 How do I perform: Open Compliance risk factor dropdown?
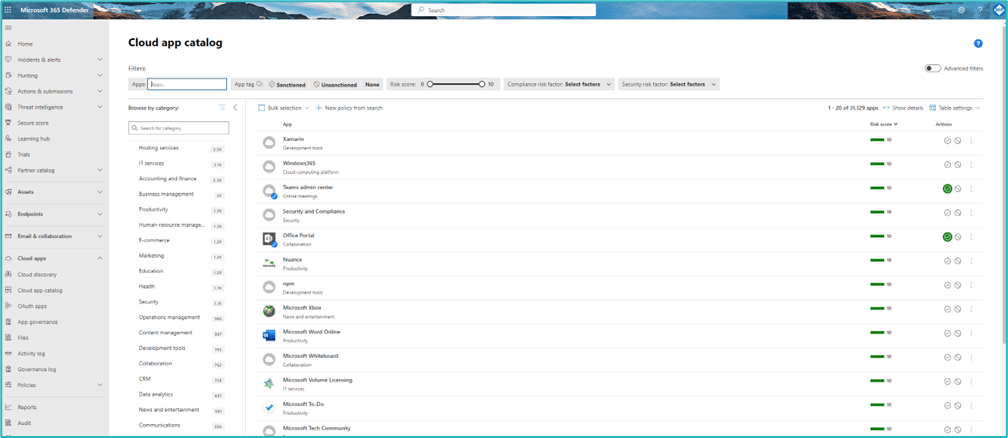(559, 85)
